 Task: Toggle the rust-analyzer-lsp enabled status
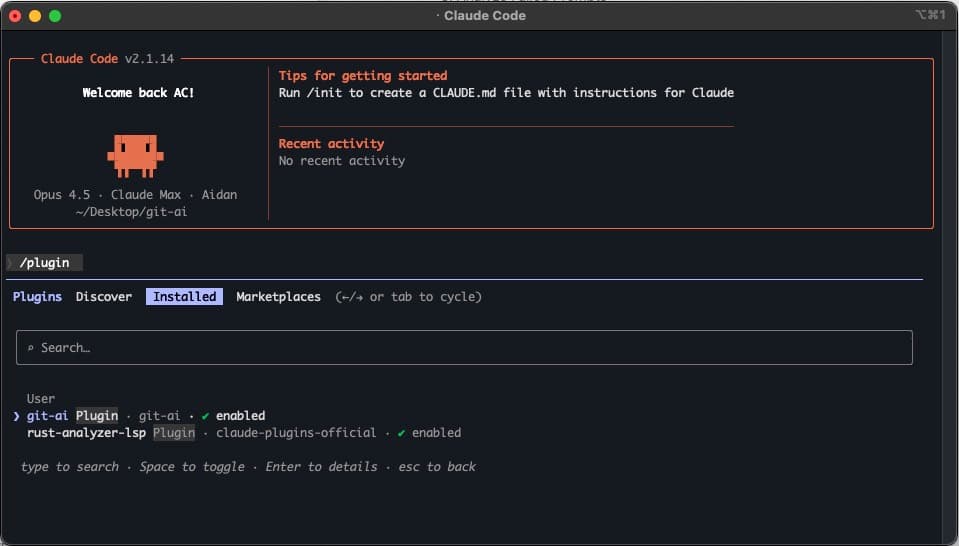(436, 433)
